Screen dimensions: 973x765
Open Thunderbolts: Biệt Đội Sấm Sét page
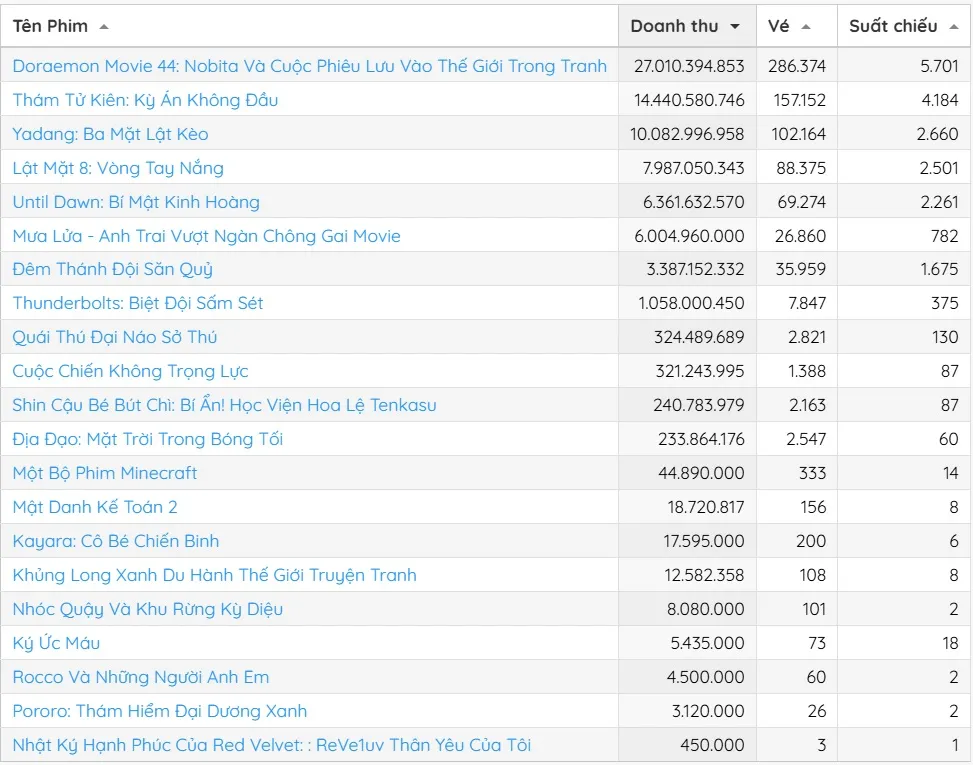coord(138,303)
